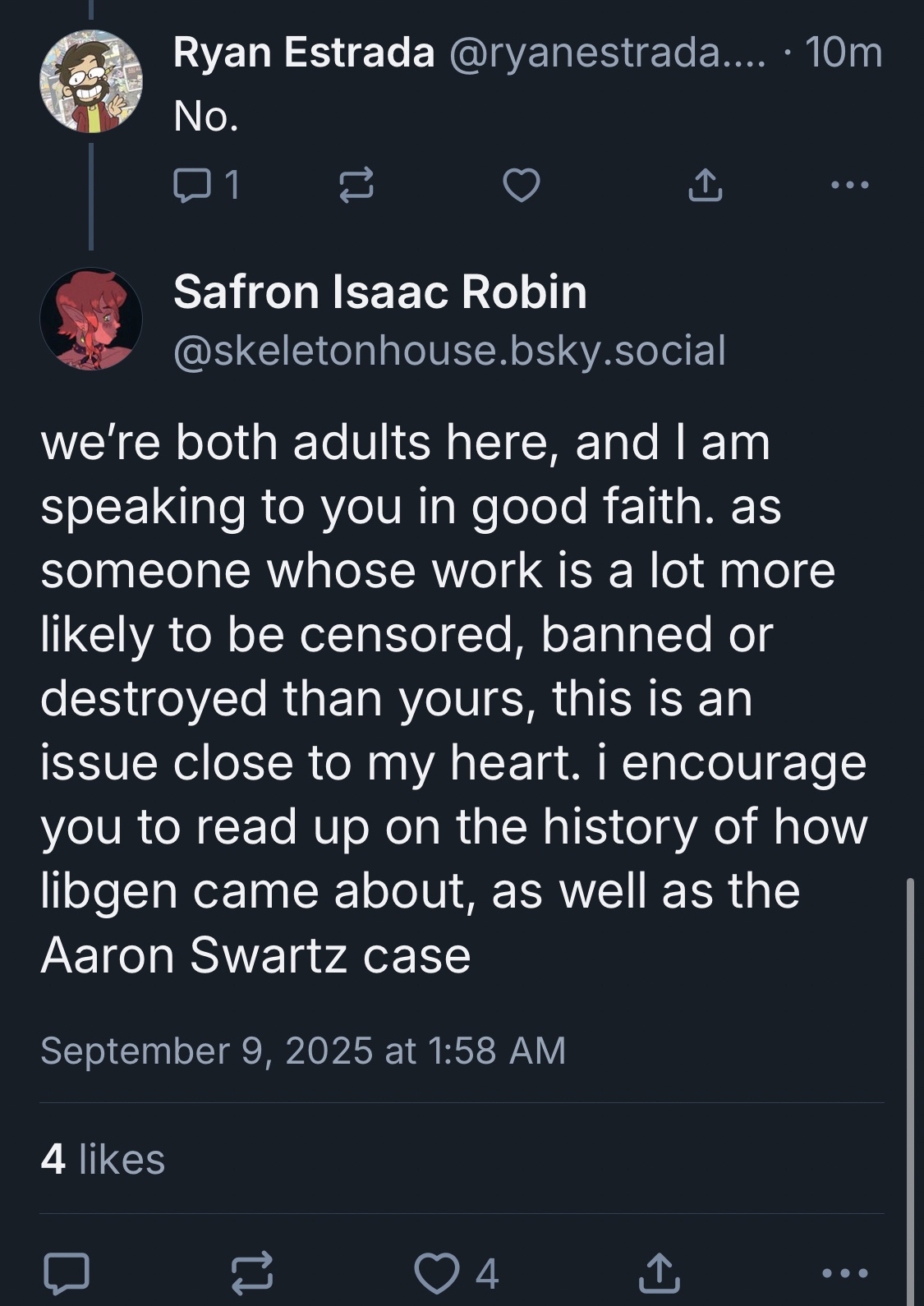Open Ryan Estrada's avatar

91,81
